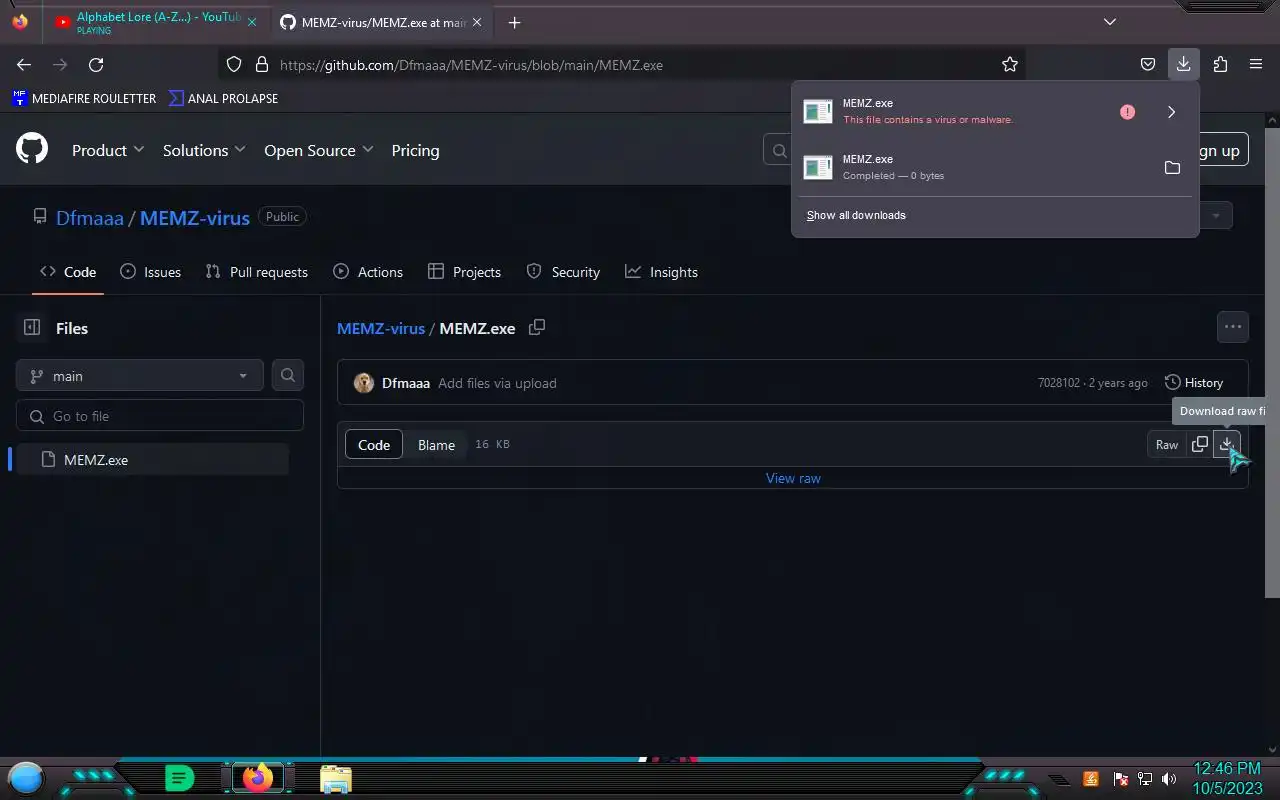Click the GitHub Octocat logo

(x=32, y=150)
